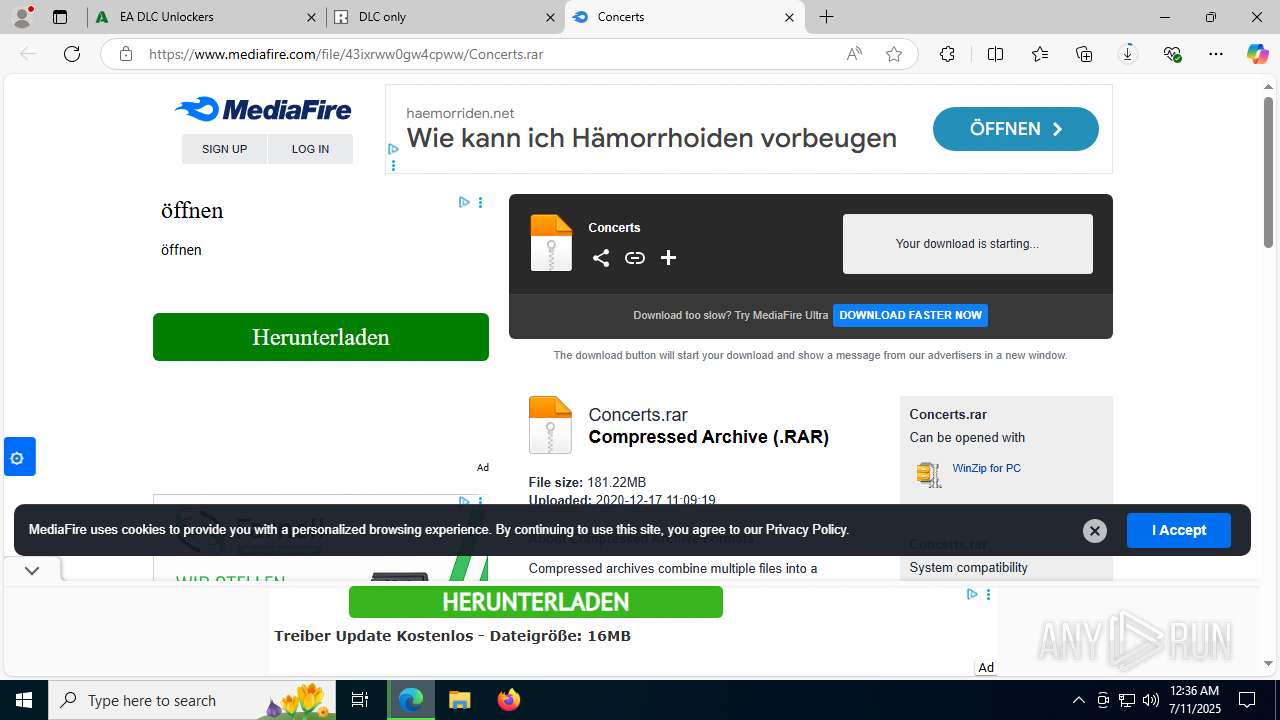This screenshot has width=1280, height=720.
Task: Open a new browser tab
Action: 826,17
